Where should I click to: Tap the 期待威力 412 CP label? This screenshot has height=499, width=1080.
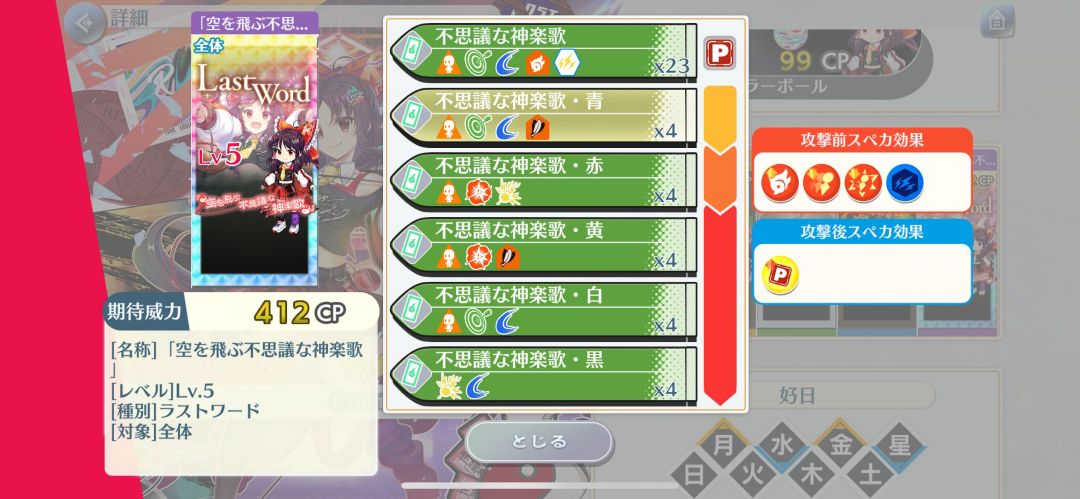pos(241,312)
